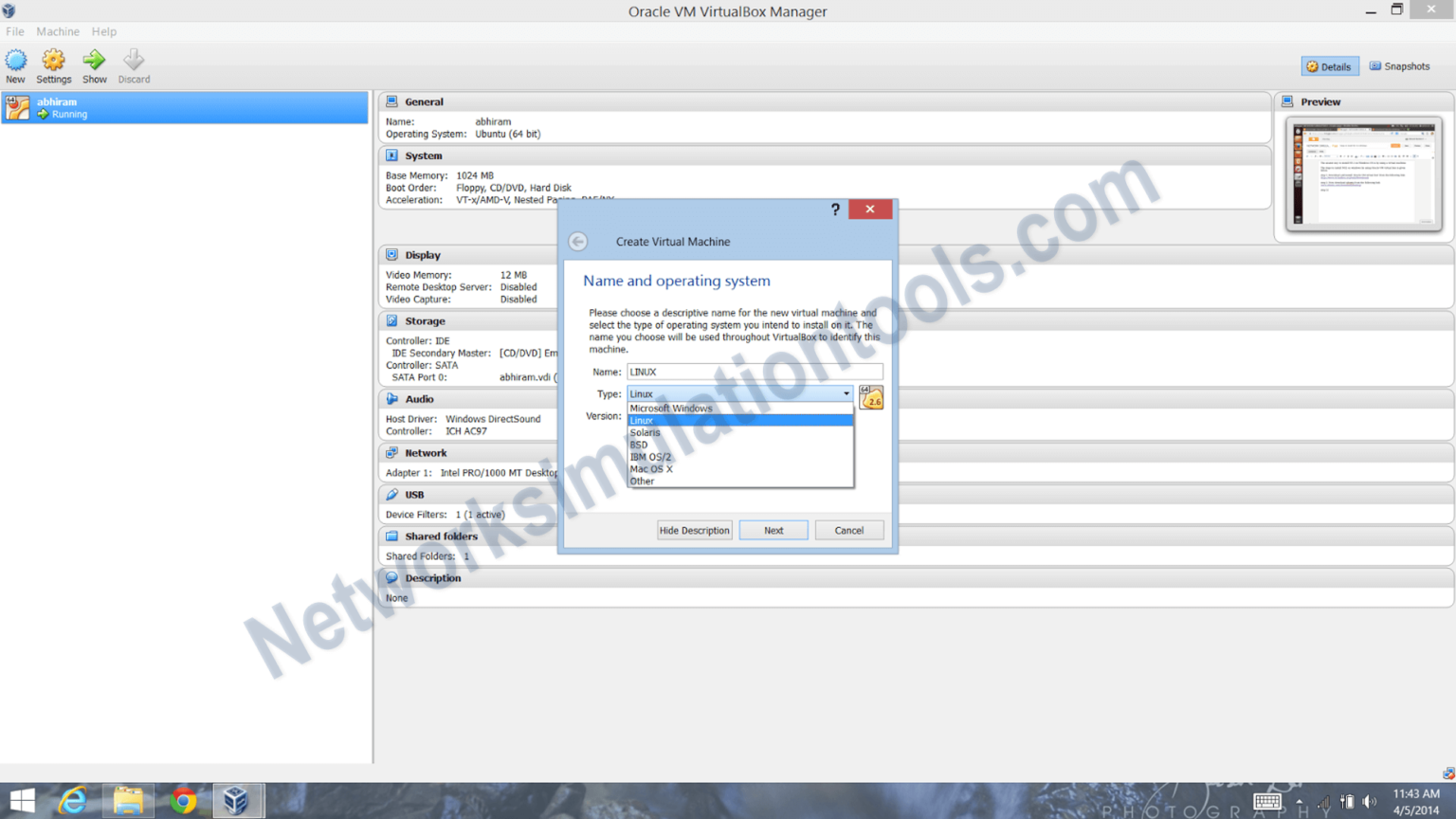Click the Shared folders section icon

click(392, 536)
